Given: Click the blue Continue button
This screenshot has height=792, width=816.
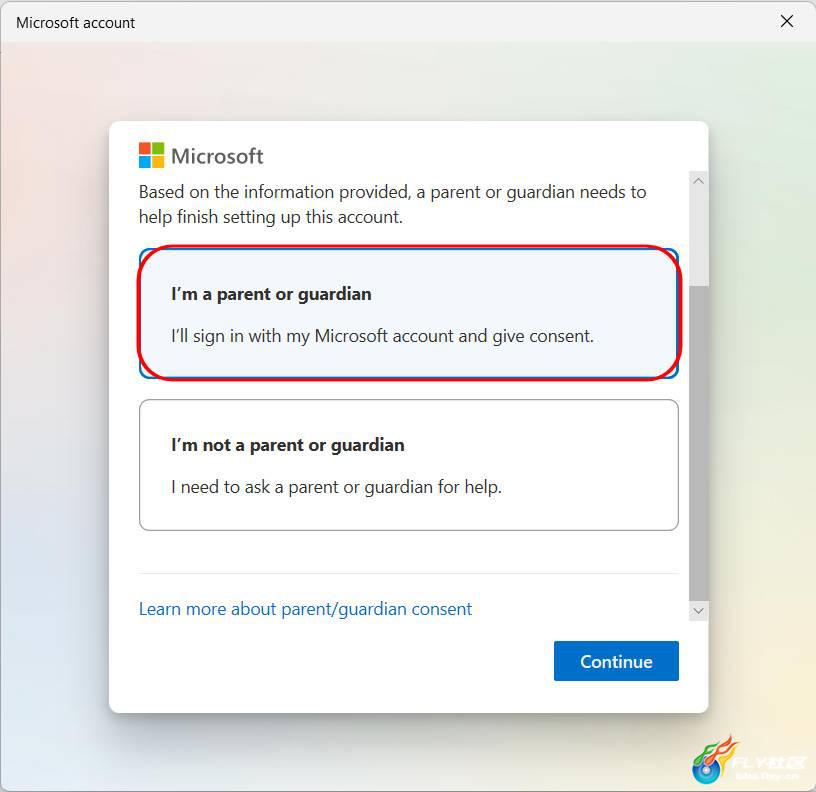Looking at the screenshot, I should tap(616, 661).
